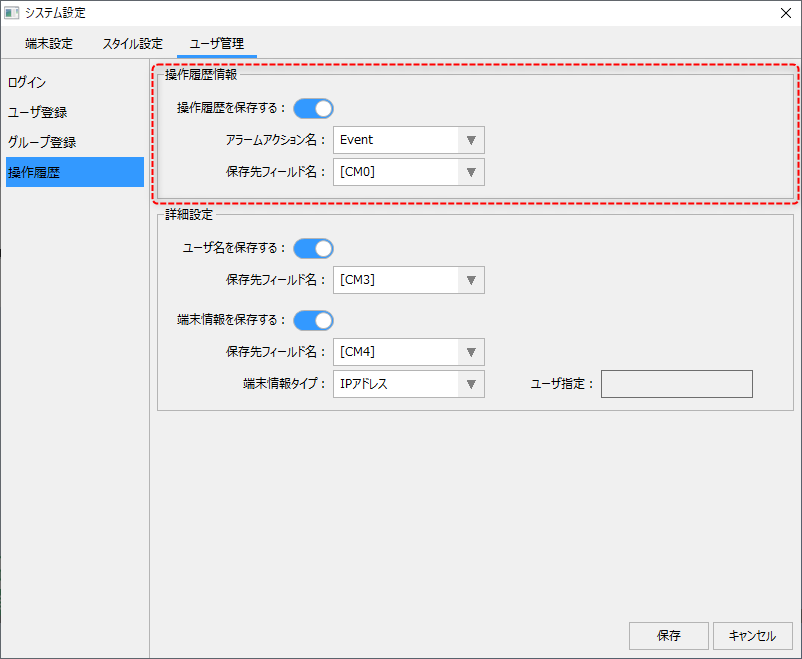Select 操作履歴 in the sidebar list
This screenshot has height=659, width=802.
34,172
